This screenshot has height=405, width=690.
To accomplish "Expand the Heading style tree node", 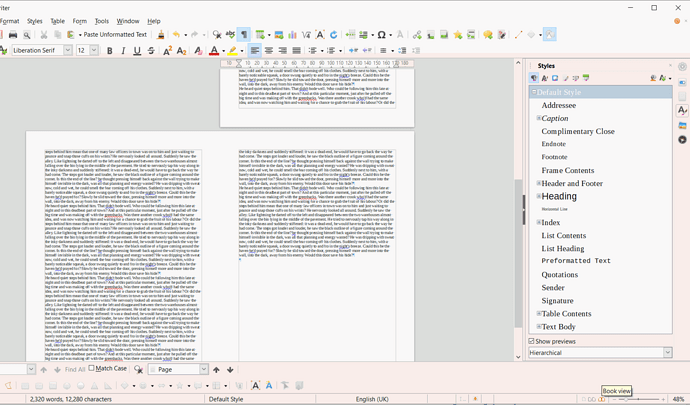I will pos(539,196).
